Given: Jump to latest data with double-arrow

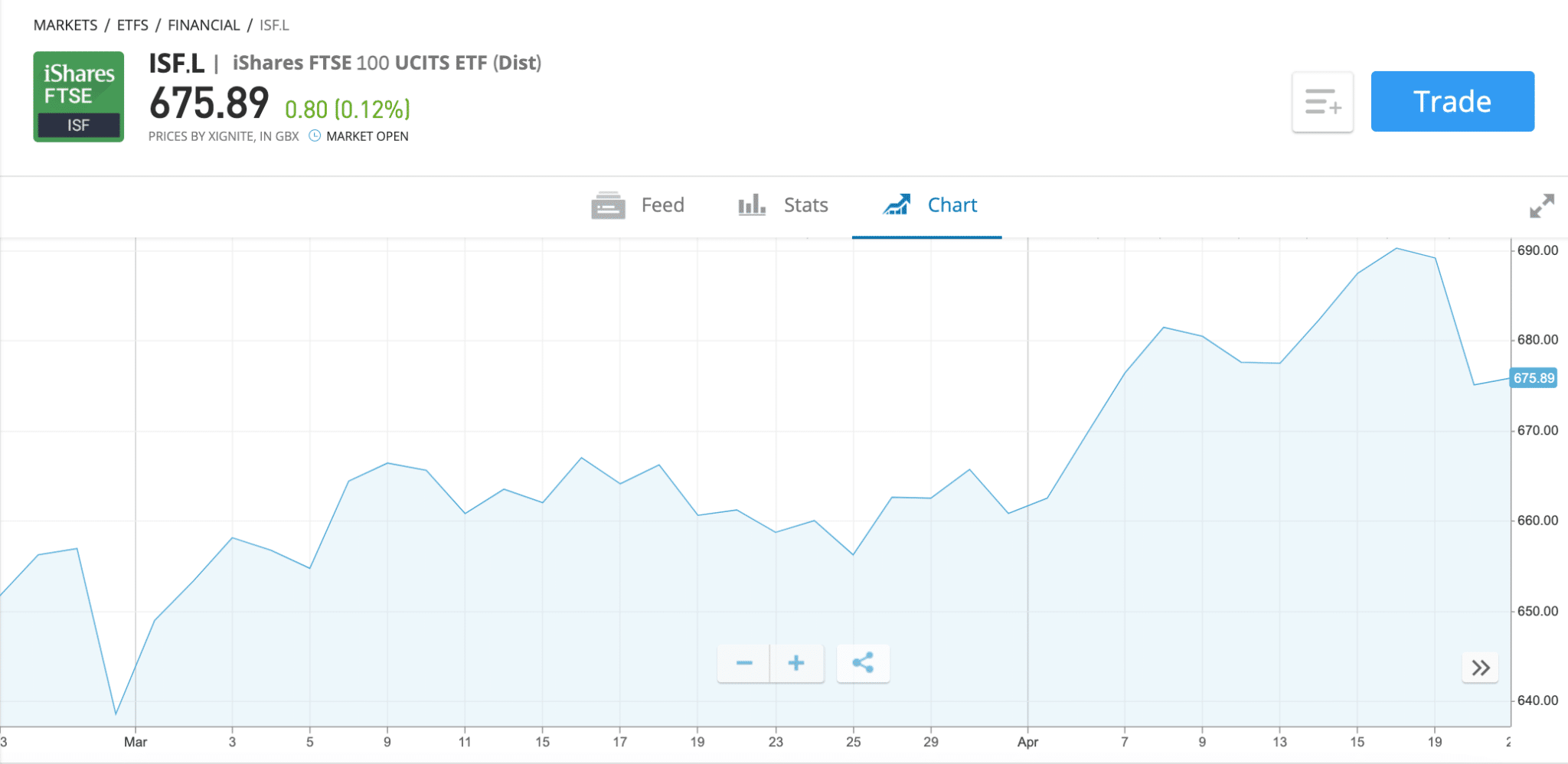Looking at the screenshot, I should pyautogui.click(x=1481, y=668).
